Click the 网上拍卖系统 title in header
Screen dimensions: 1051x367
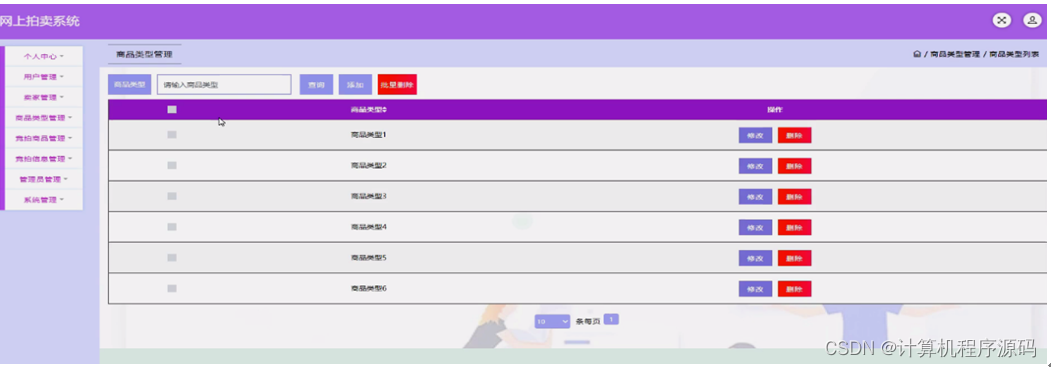pos(40,21)
